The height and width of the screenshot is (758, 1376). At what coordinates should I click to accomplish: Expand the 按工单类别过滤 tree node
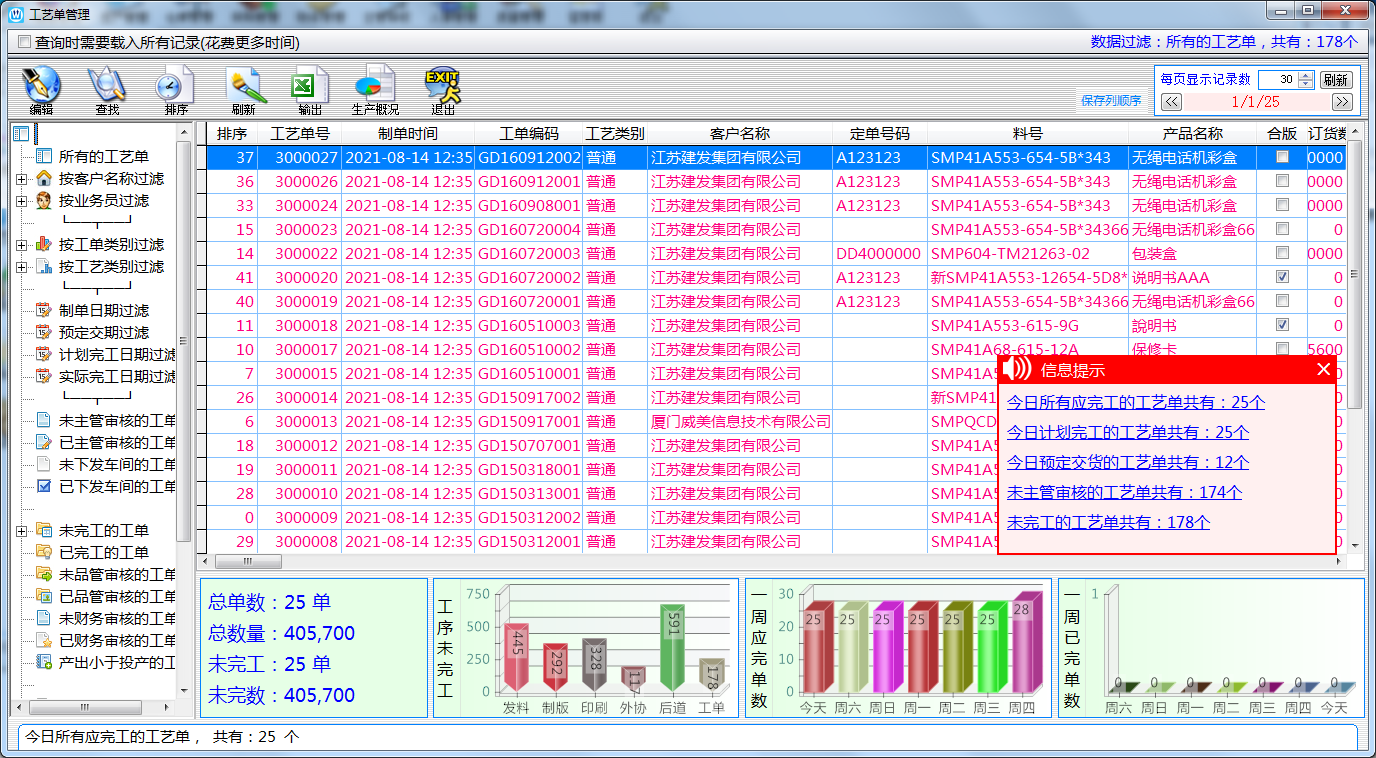pos(22,245)
